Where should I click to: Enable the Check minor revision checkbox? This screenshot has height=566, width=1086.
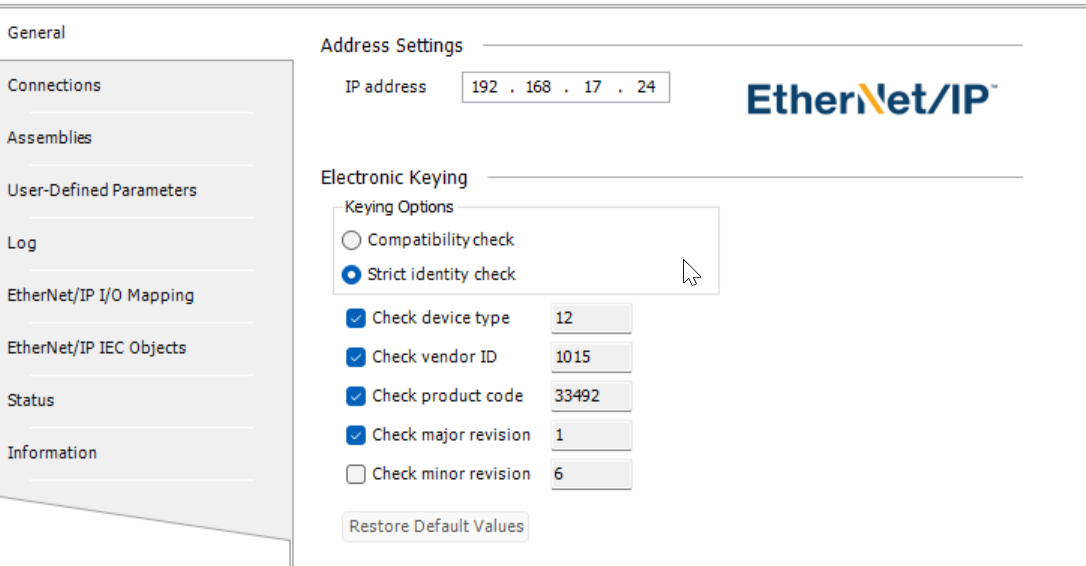click(356, 474)
